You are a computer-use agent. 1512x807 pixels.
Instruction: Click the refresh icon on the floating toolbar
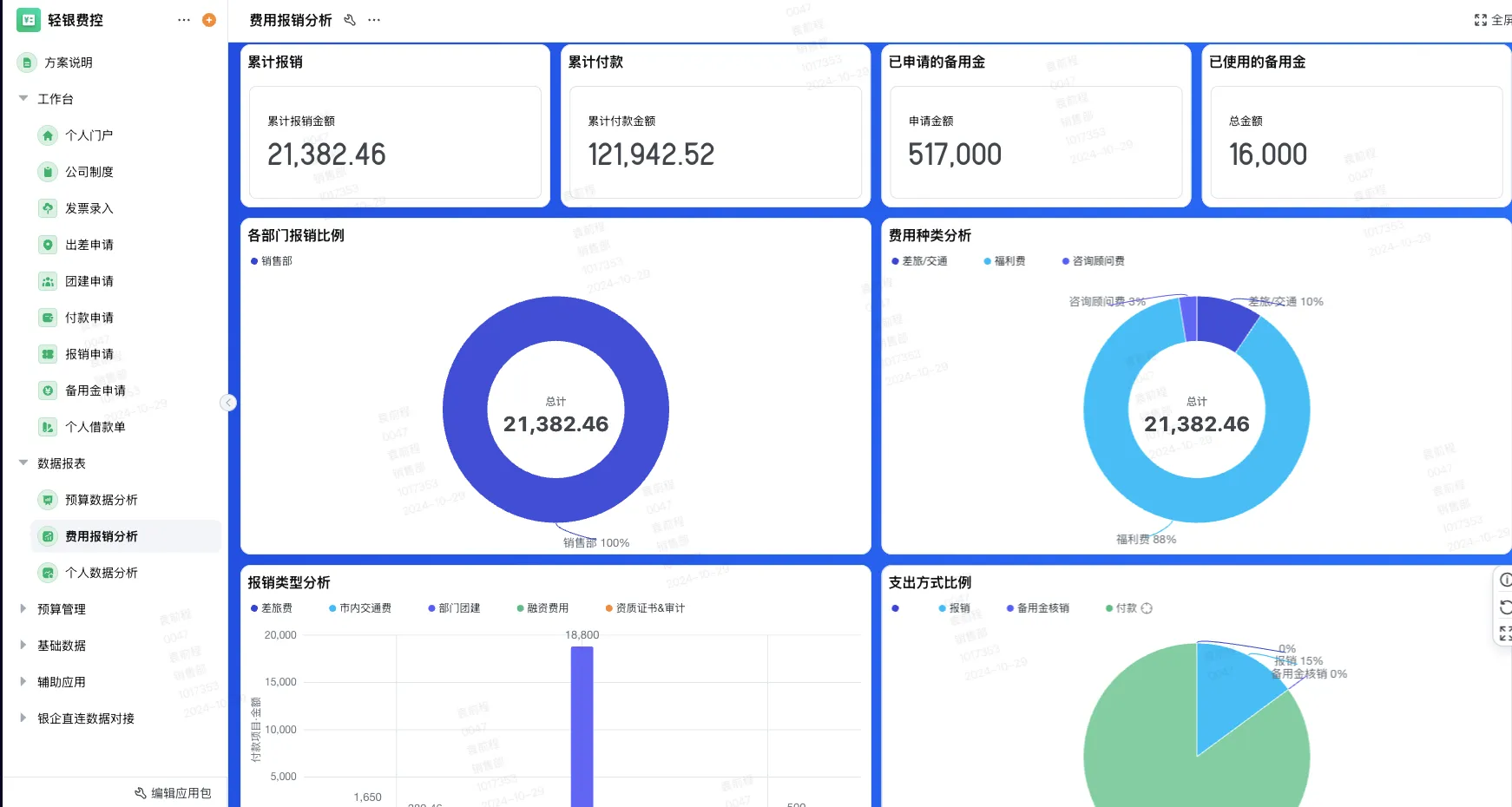coord(1505,607)
